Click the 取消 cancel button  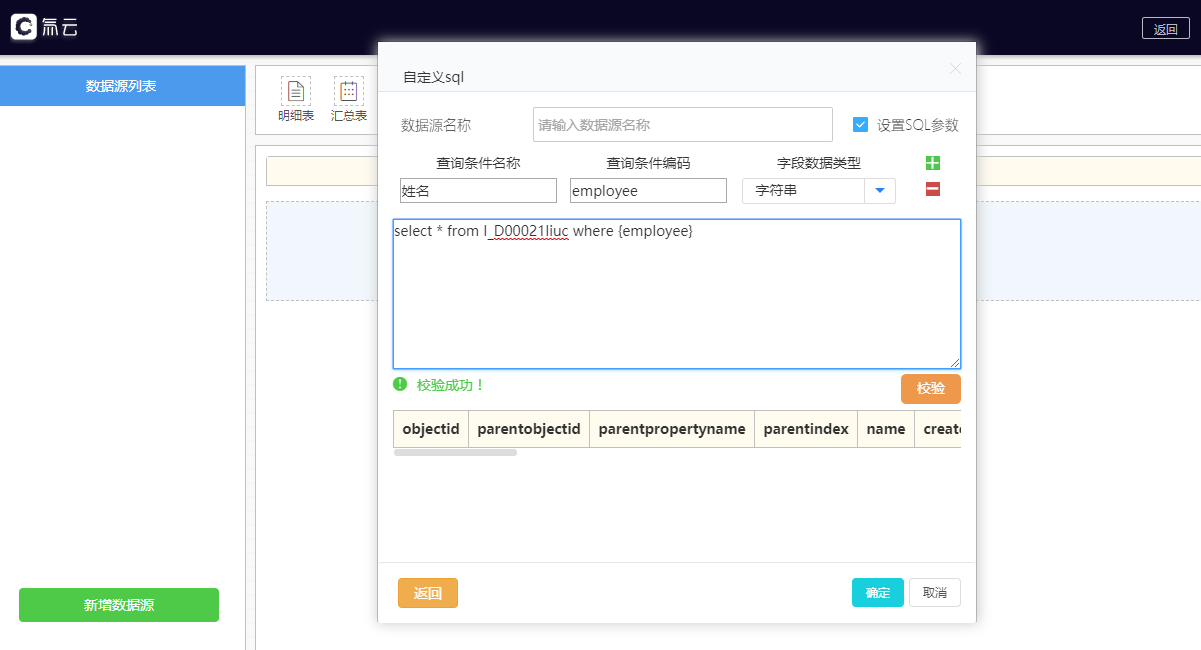(934, 593)
